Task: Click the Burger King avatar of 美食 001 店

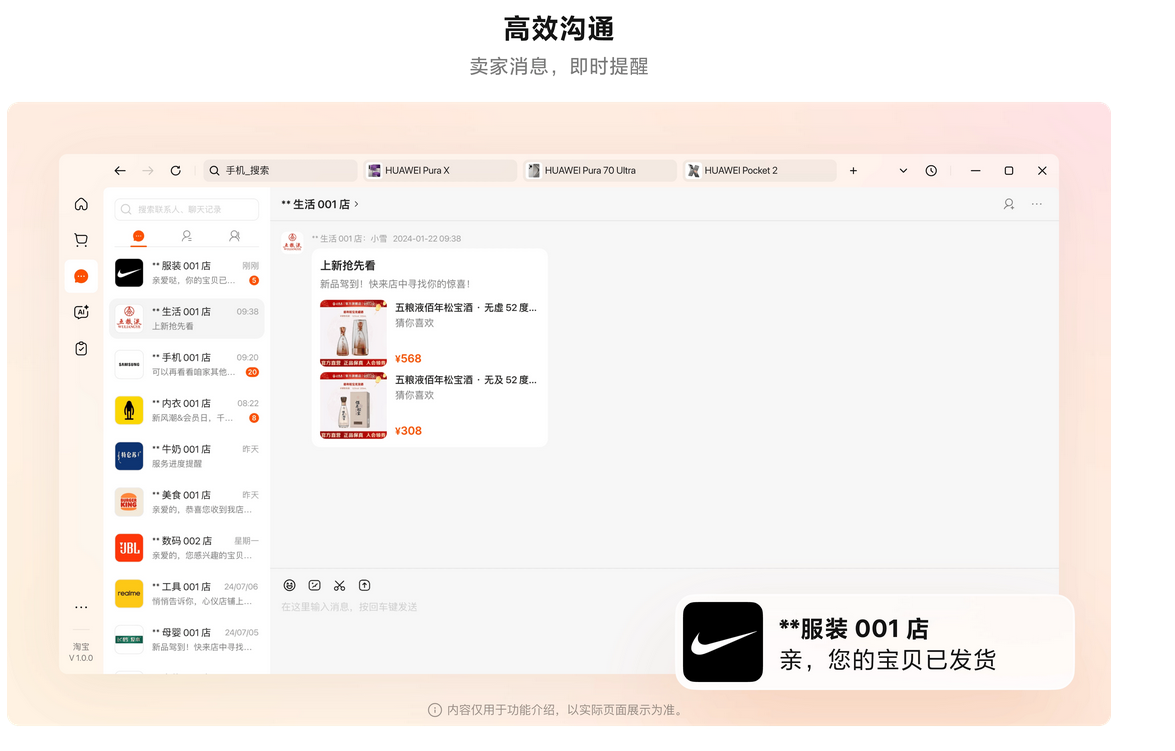Action: tap(129, 502)
